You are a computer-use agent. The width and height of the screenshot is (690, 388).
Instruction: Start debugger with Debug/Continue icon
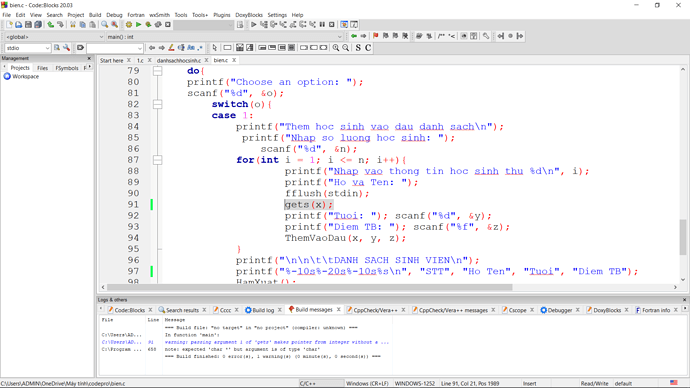coord(253,25)
